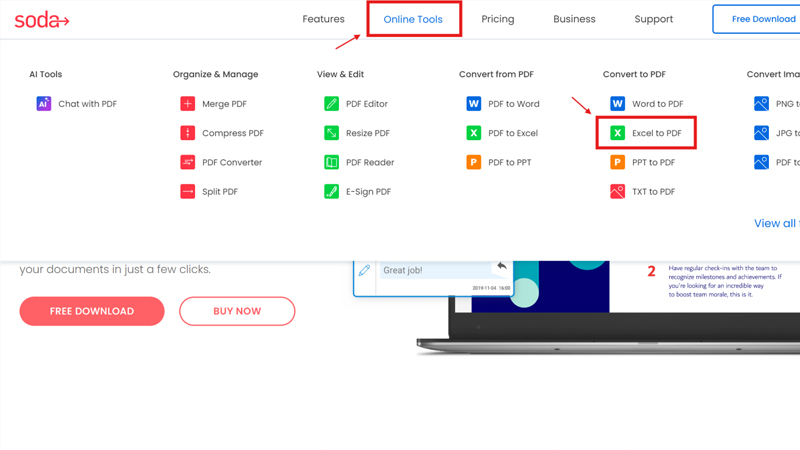Click the PDF to Word icon

click(x=474, y=103)
